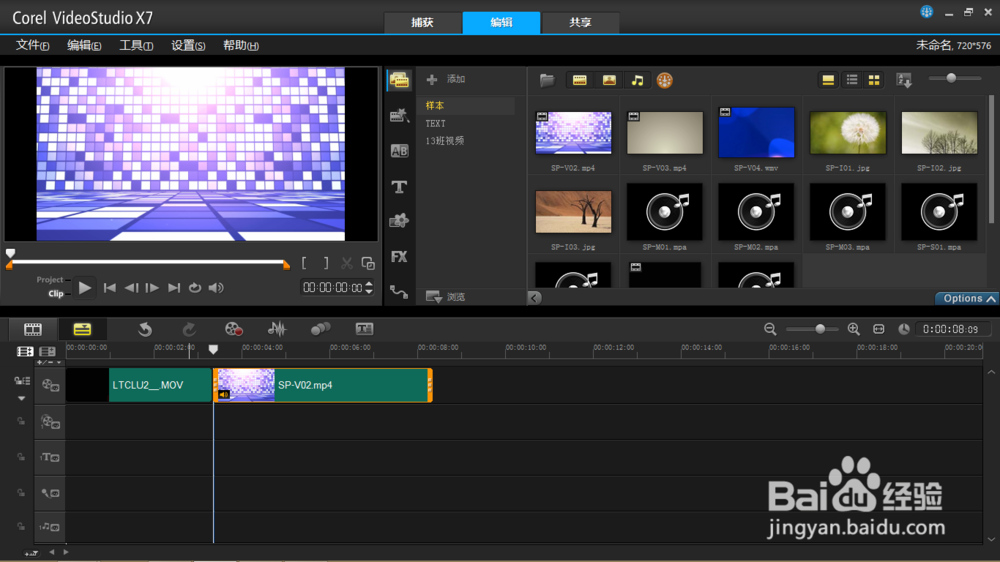Open the 设置 (Settings) menu
Screen dimensions: 1000x562
click(188, 45)
